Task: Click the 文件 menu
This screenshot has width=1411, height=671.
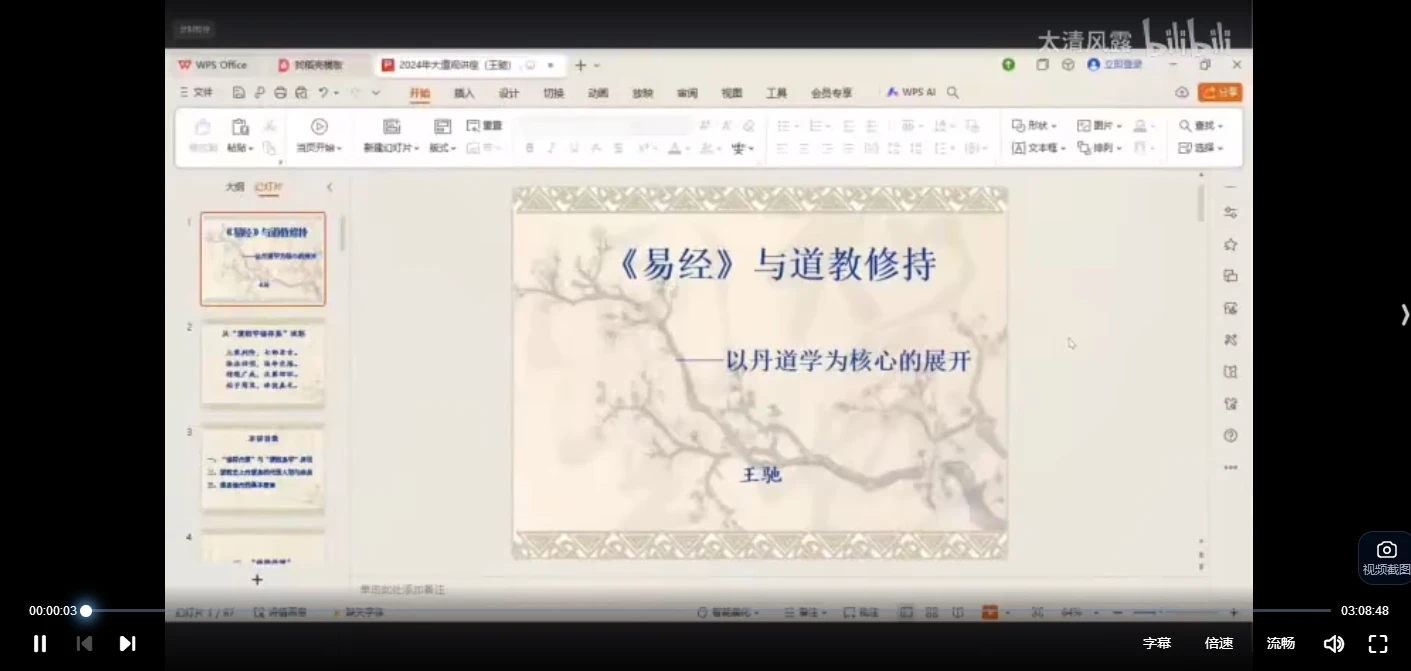Action: click(196, 92)
